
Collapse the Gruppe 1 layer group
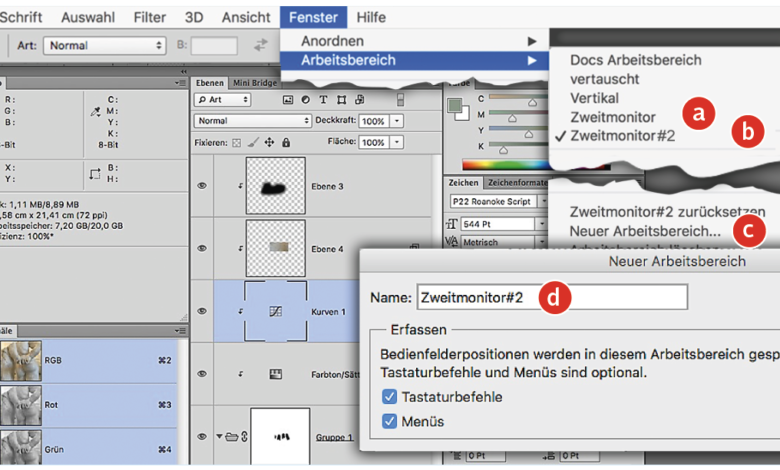219,438
